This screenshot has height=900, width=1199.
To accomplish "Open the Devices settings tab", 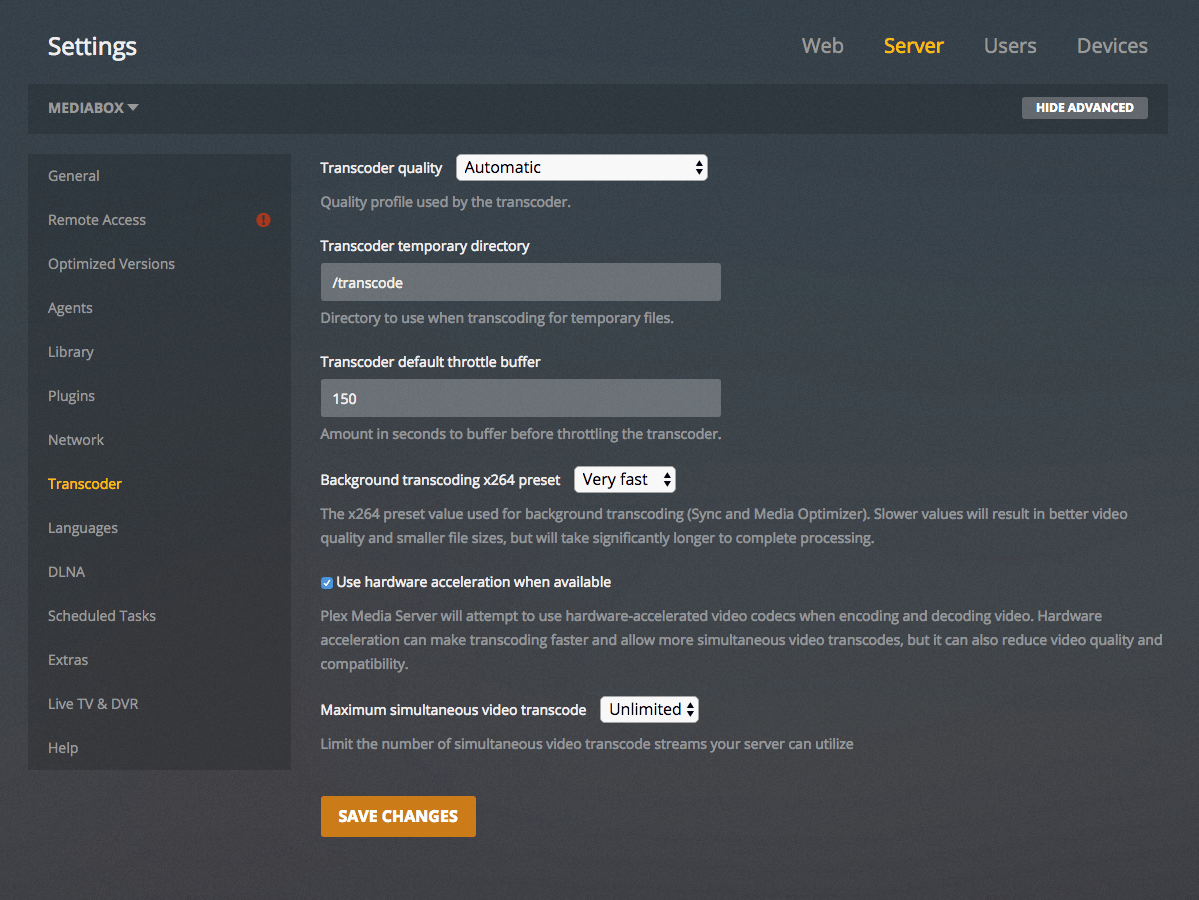I will tap(1111, 46).
